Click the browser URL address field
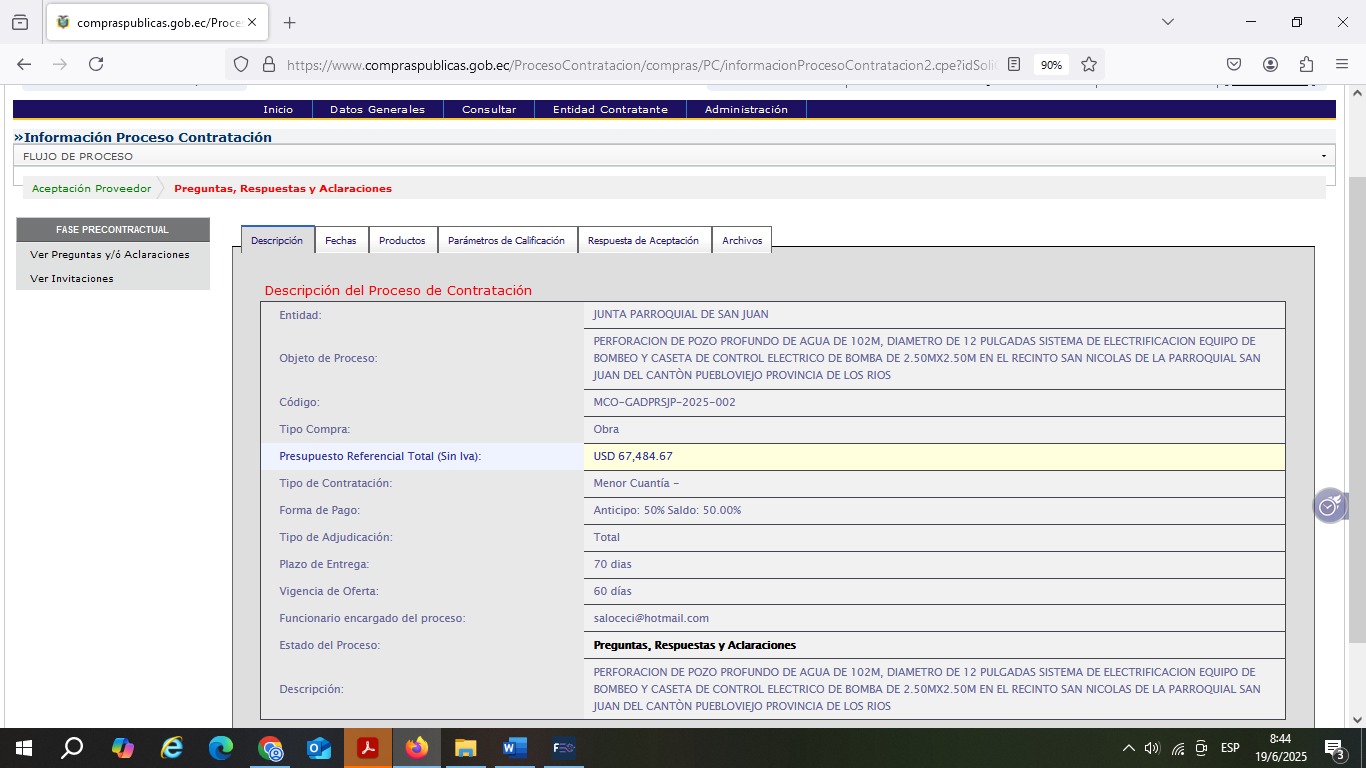This screenshot has height=768, width=1366. pos(640,64)
